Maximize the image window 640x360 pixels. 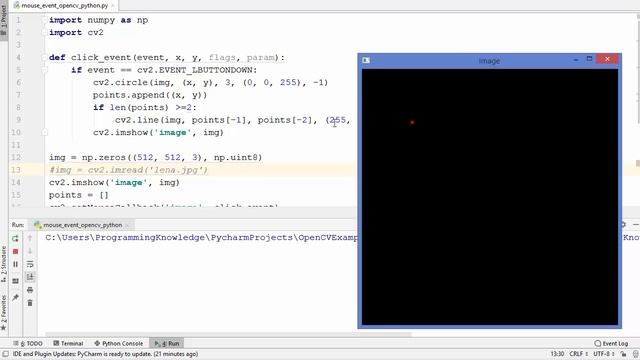pyautogui.click(x=589, y=59)
